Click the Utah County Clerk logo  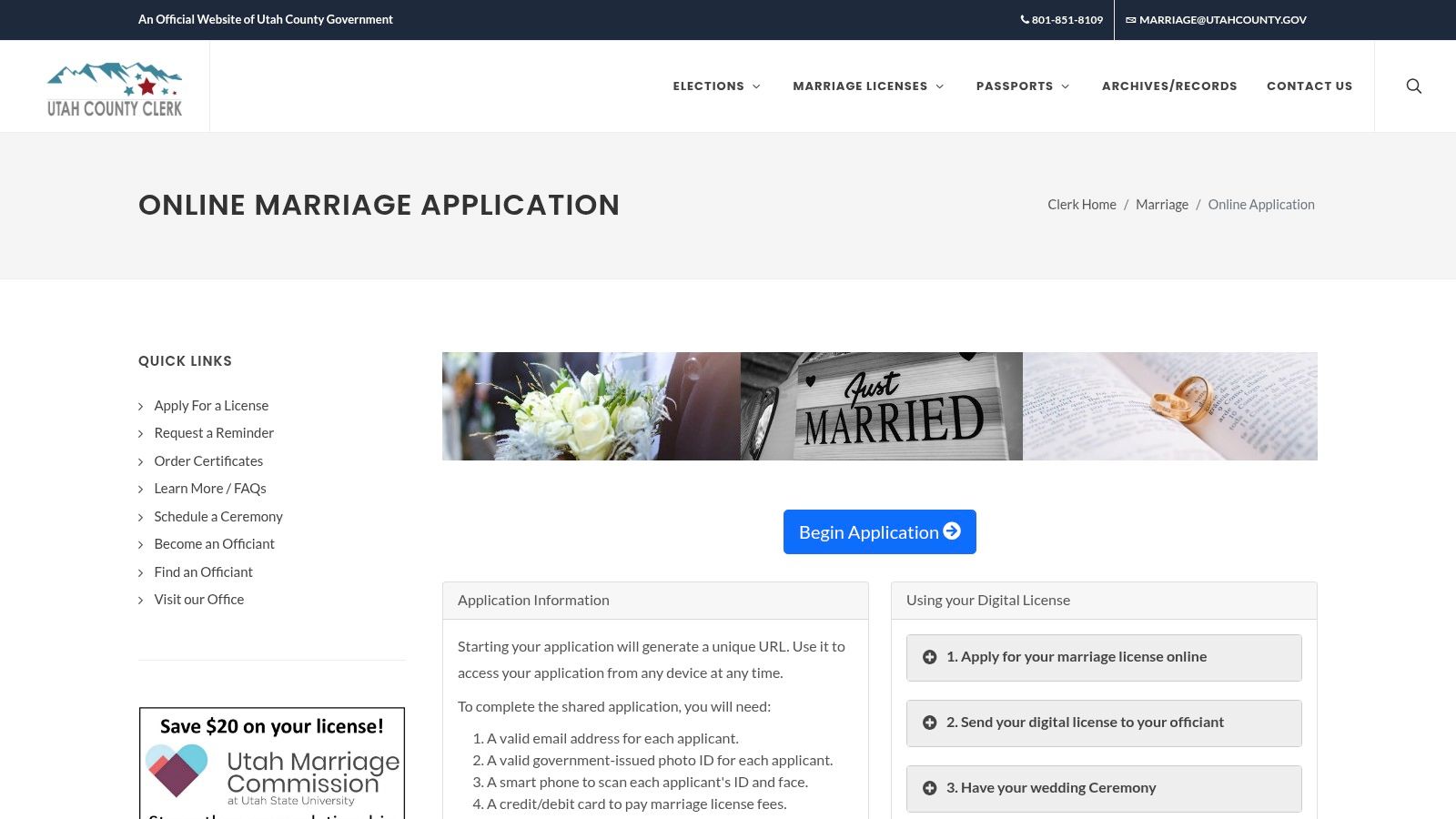pyautogui.click(x=115, y=89)
